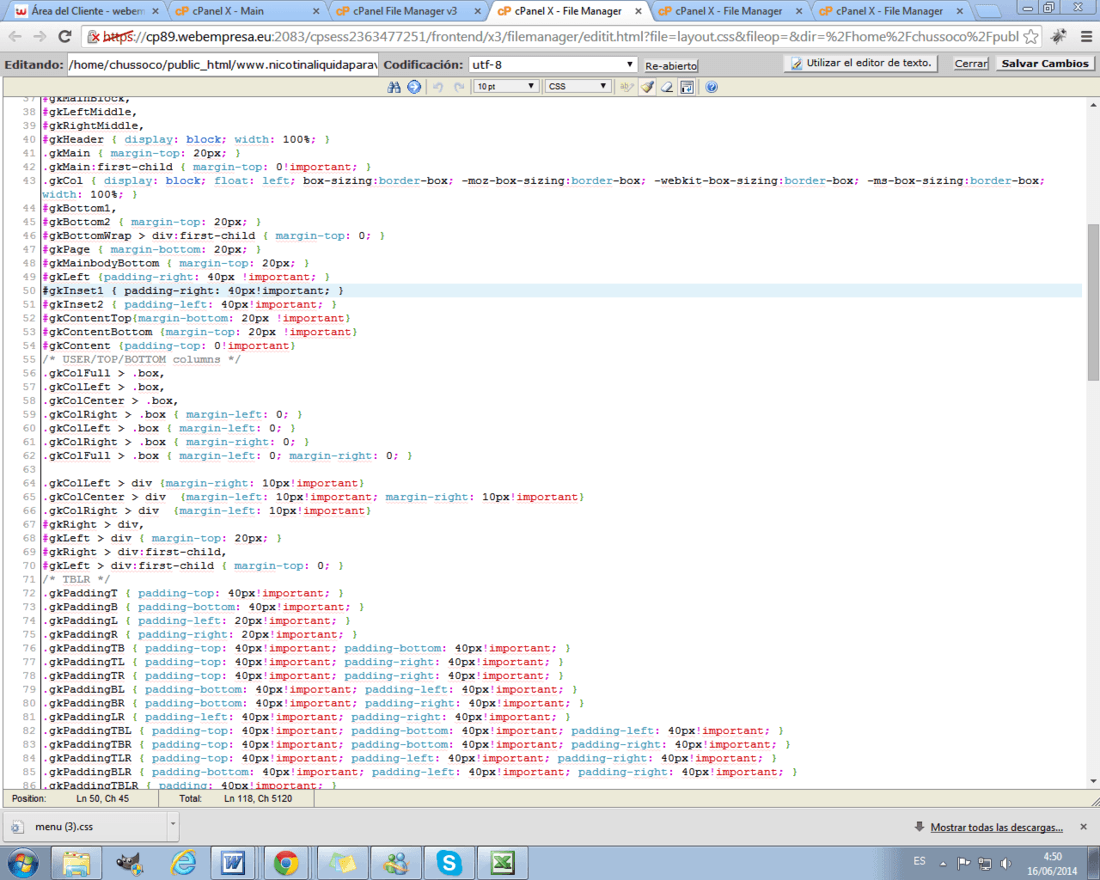Switch to Microsoft Word in the taskbar
This screenshot has height=880, width=1100.
[x=232, y=863]
